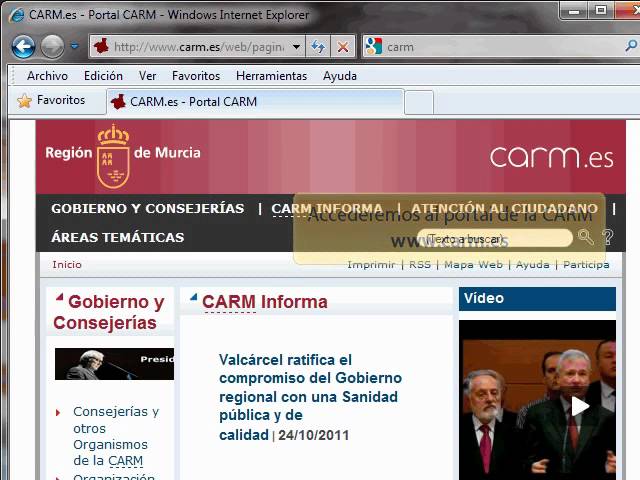Open the Valcárcel Sanidad pública news headline

pos(310,388)
